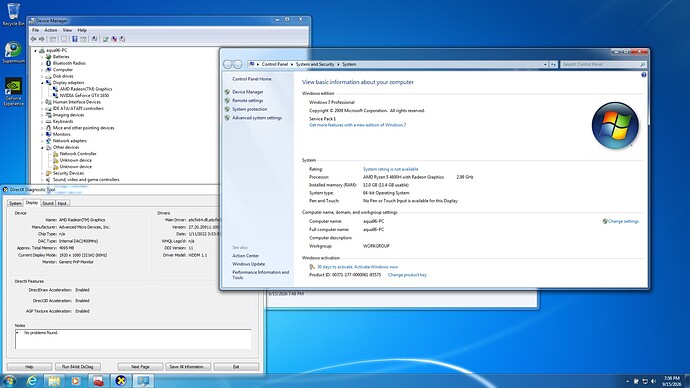The width and height of the screenshot is (690, 388).
Task: Switch to the Input tab in DxDiag
Action: [x=62, y=203]
